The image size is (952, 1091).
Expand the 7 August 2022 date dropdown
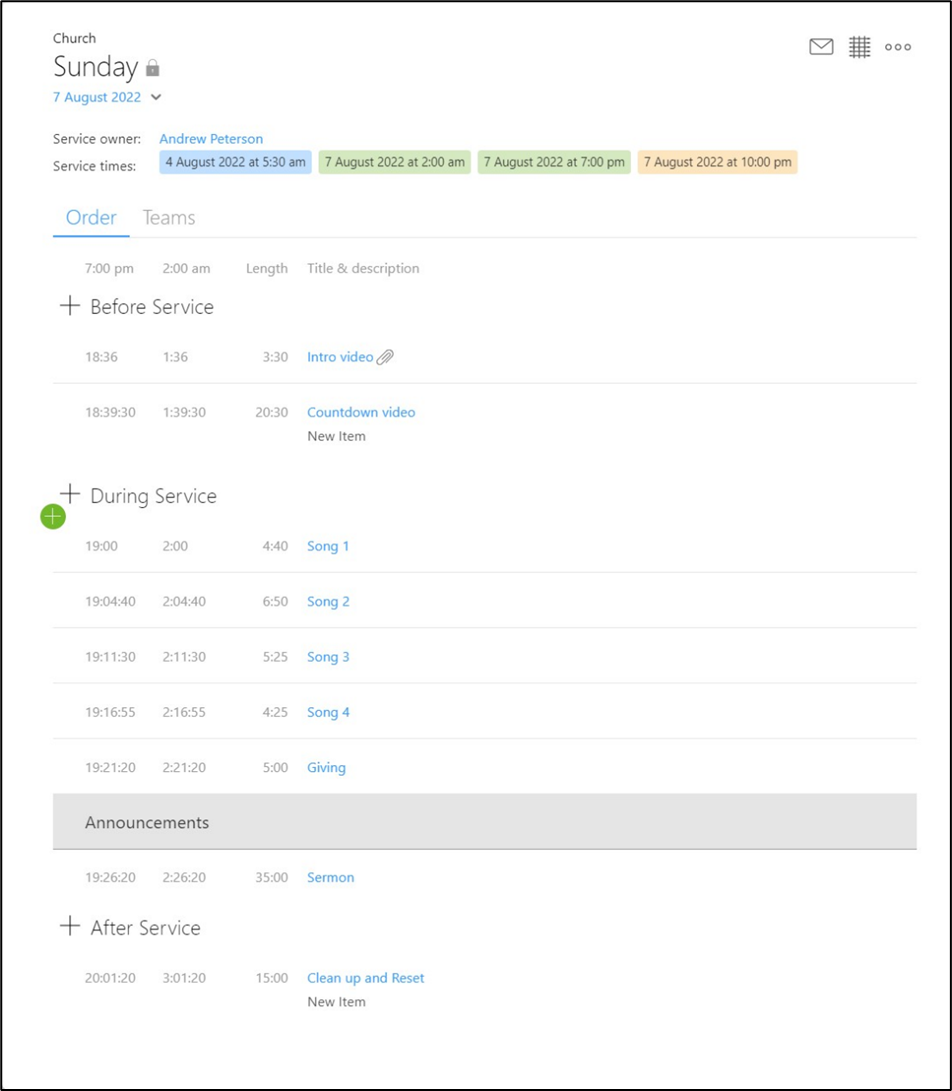[x=156, y=97]
